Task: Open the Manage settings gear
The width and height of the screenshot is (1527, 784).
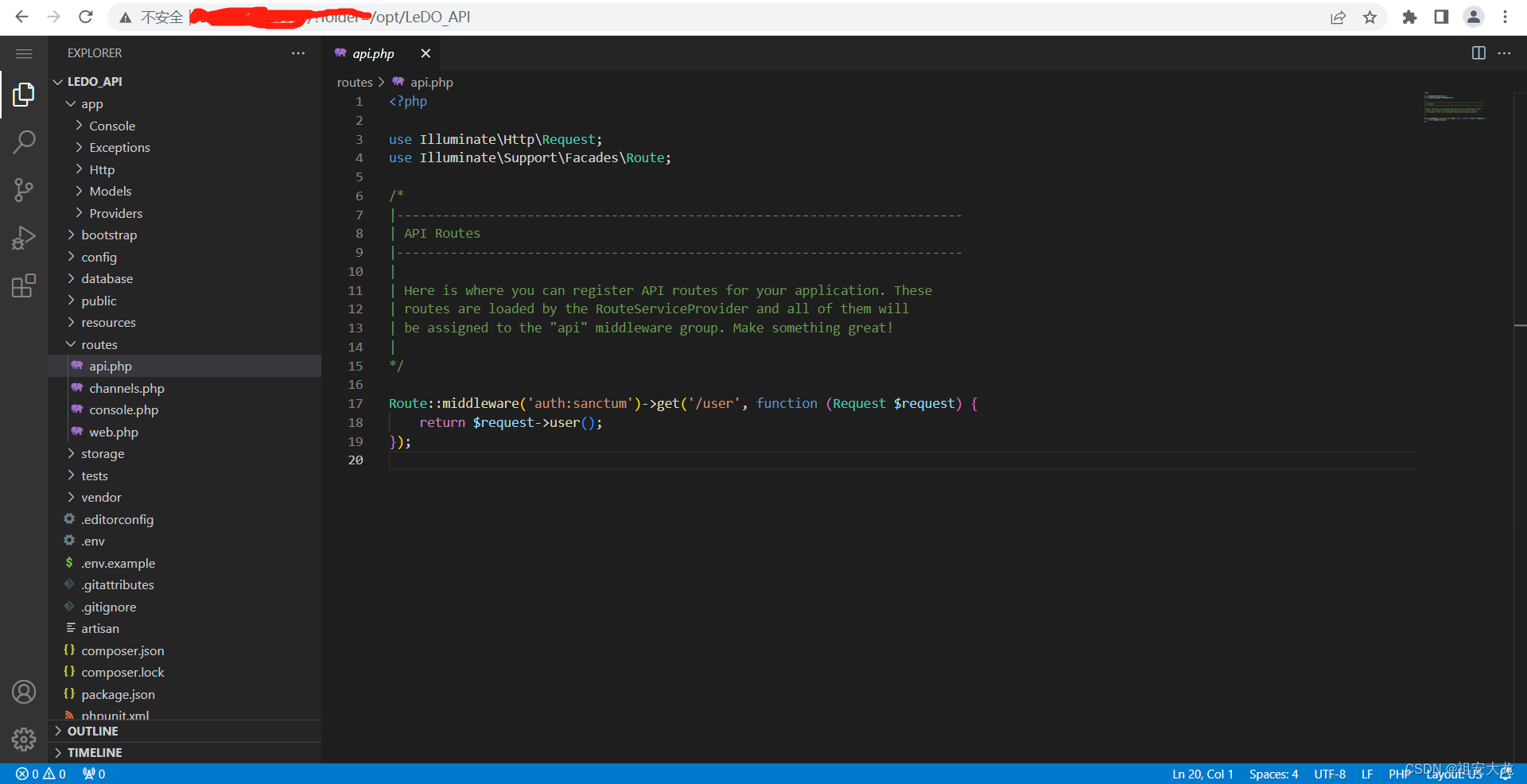Action: point(24,739)
